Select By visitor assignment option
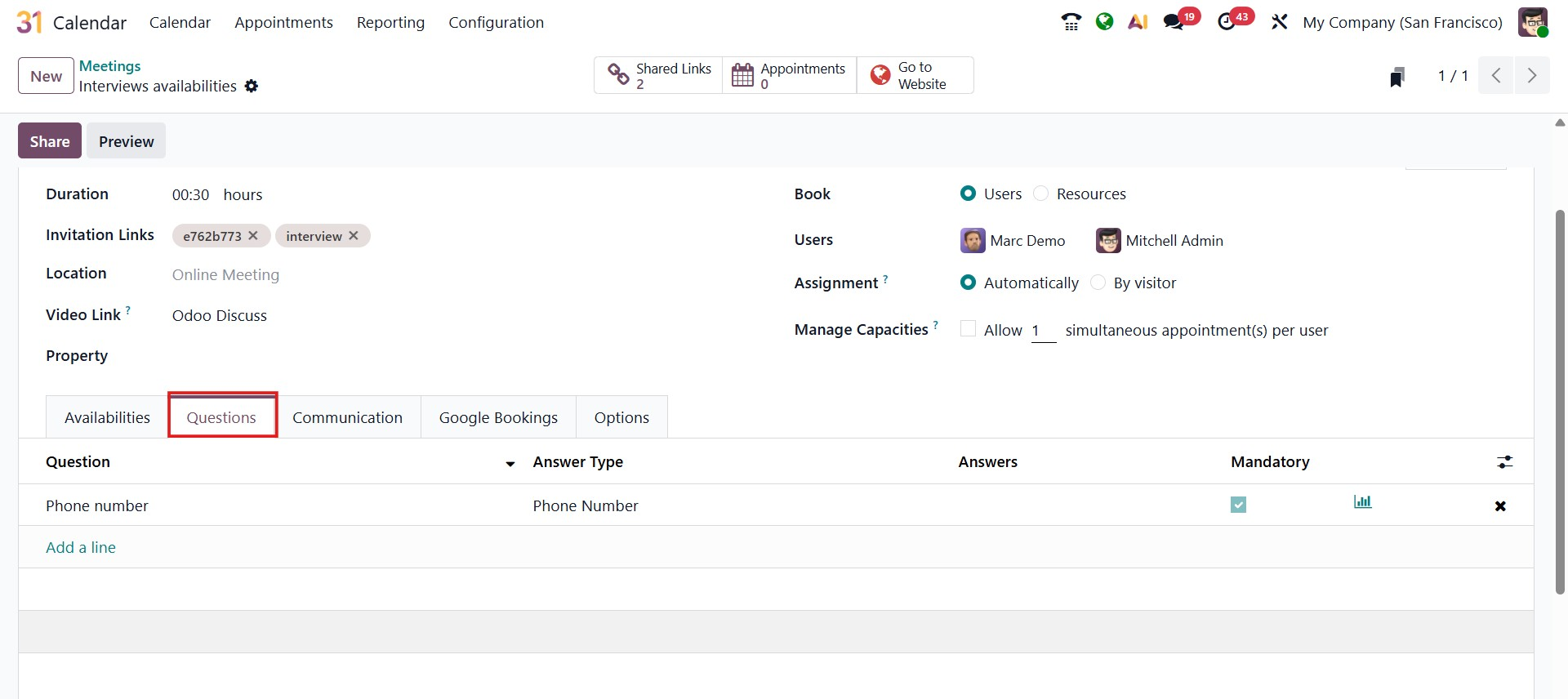Viewport: 1568px width, 699px height. click(1098, 283)
